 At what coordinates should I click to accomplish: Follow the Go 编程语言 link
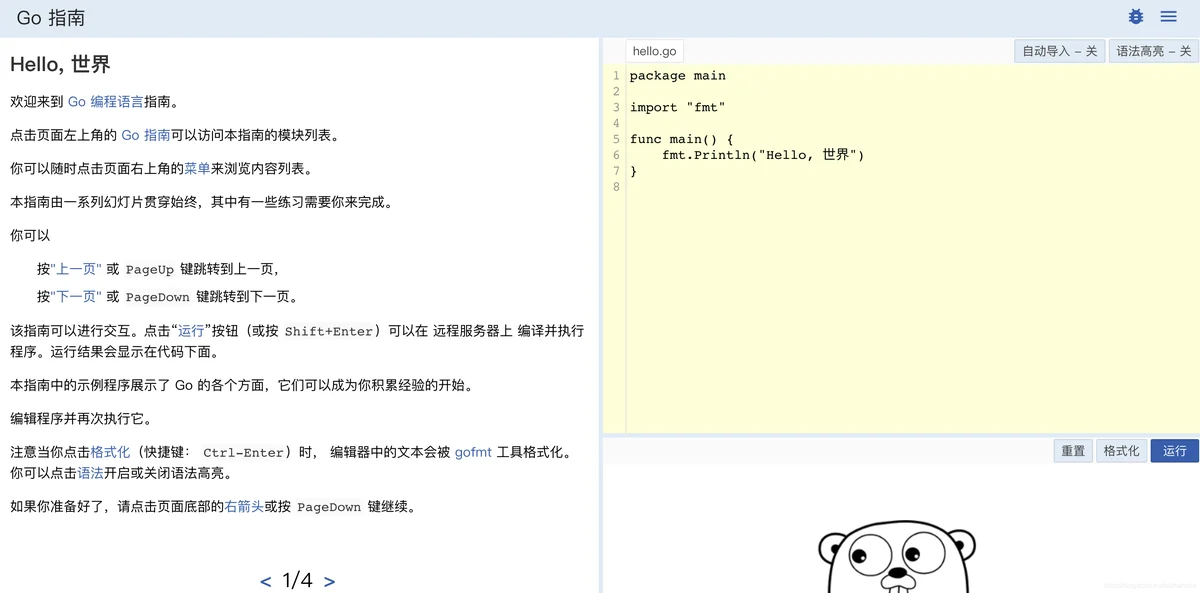click(106, 101)
